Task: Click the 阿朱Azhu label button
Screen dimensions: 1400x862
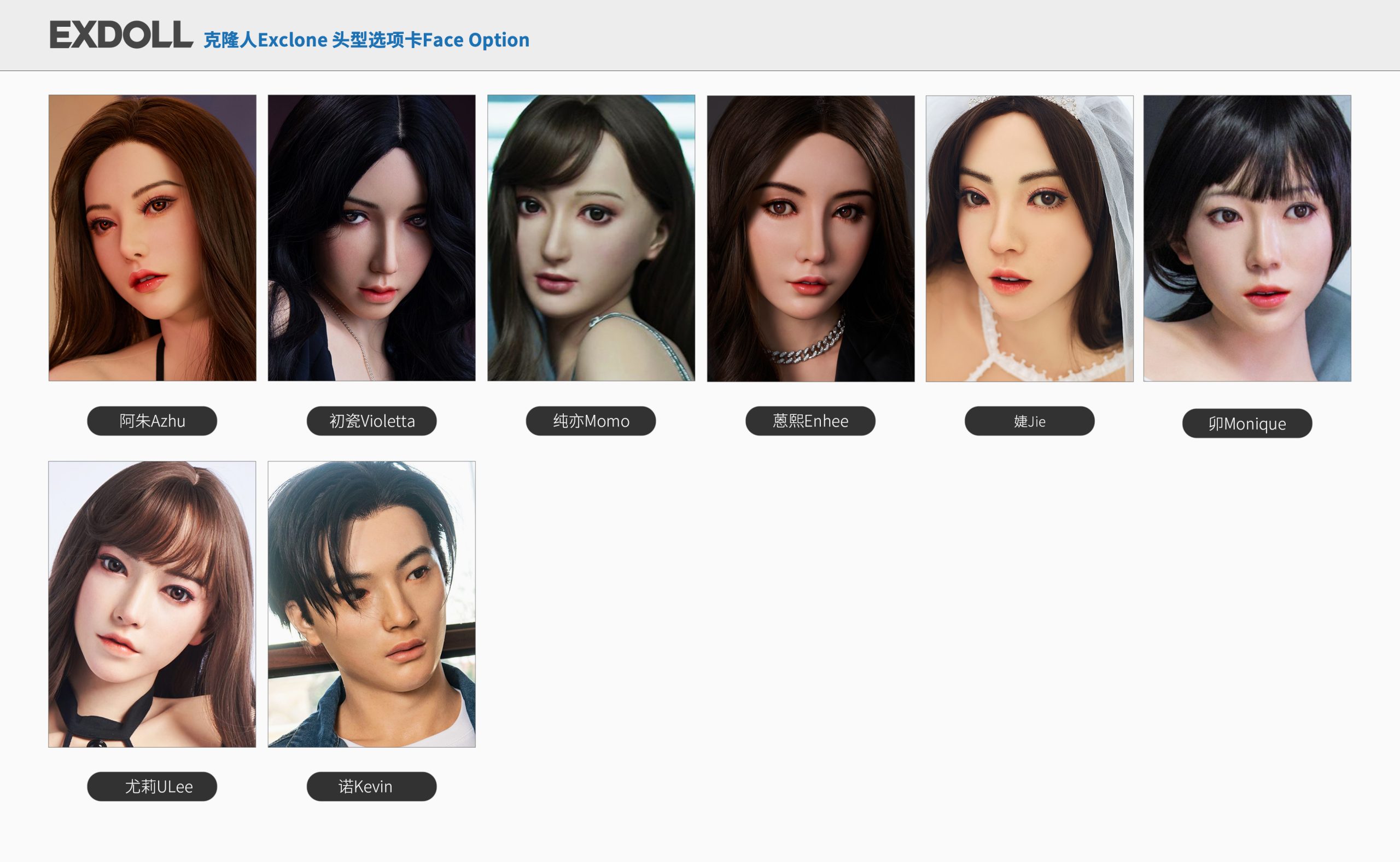Action: [152, 421]
